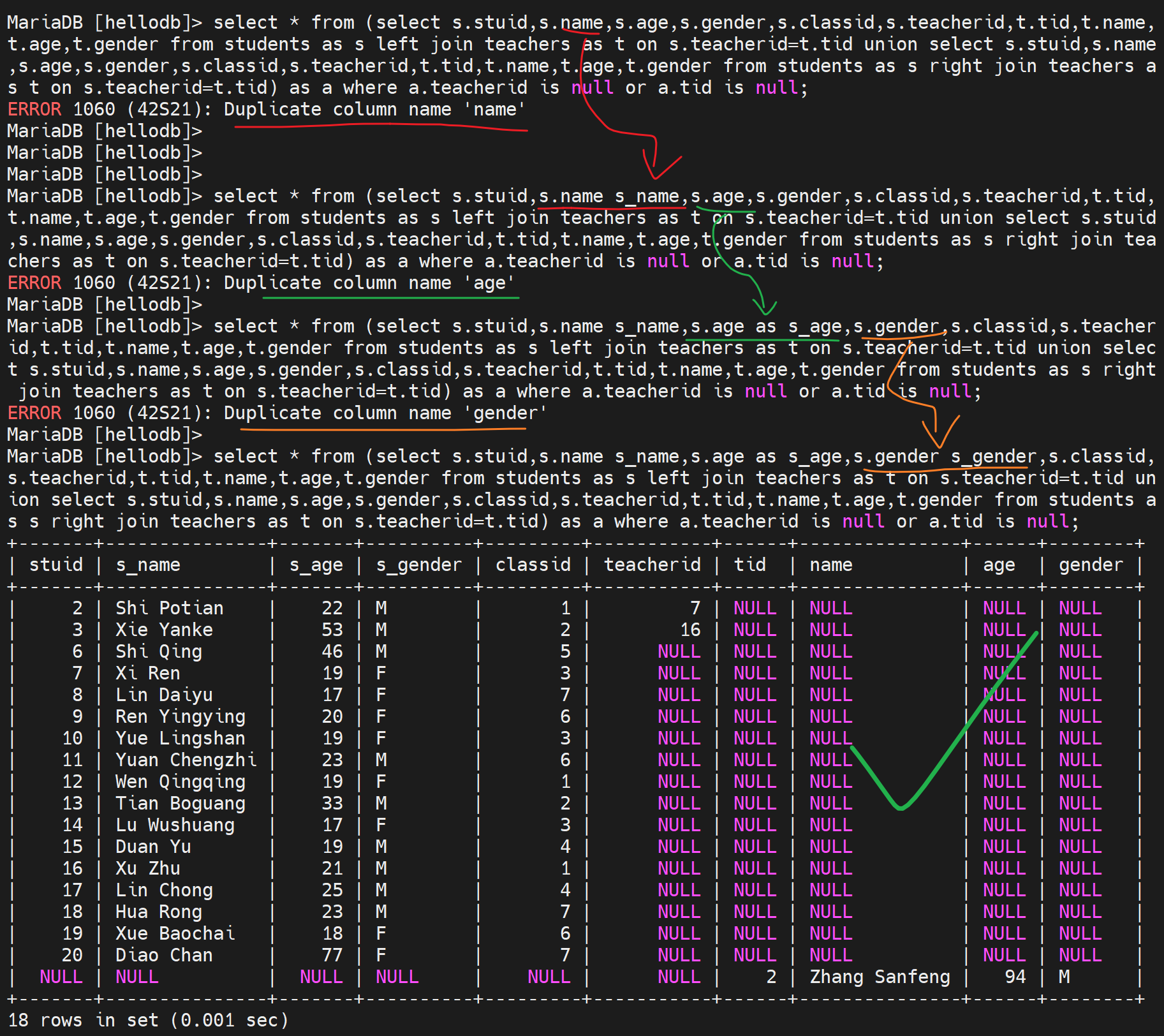Click the Yuan Chengzhi name cell
The width and height of the screenshot is (1164, 1036).
click(186, 760)
